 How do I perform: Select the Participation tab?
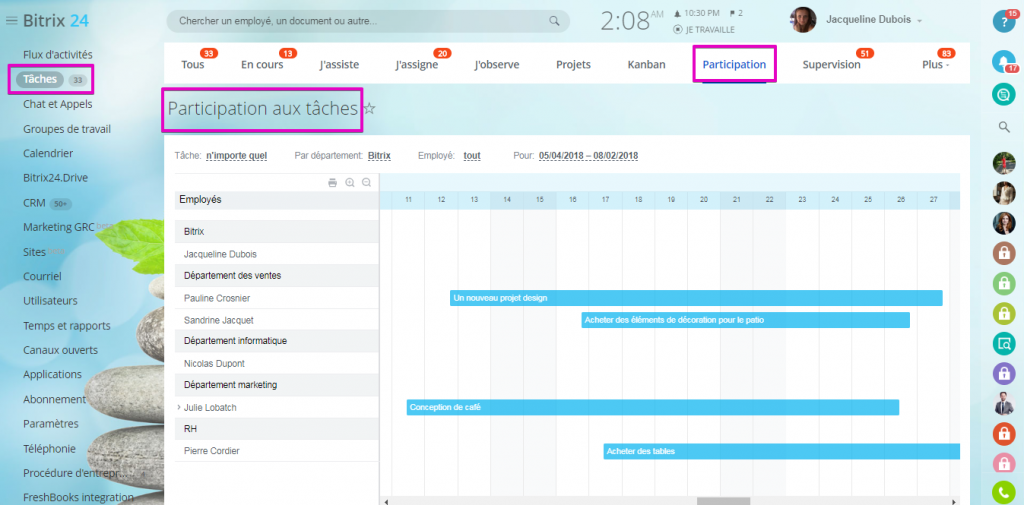tap(734, 65)
